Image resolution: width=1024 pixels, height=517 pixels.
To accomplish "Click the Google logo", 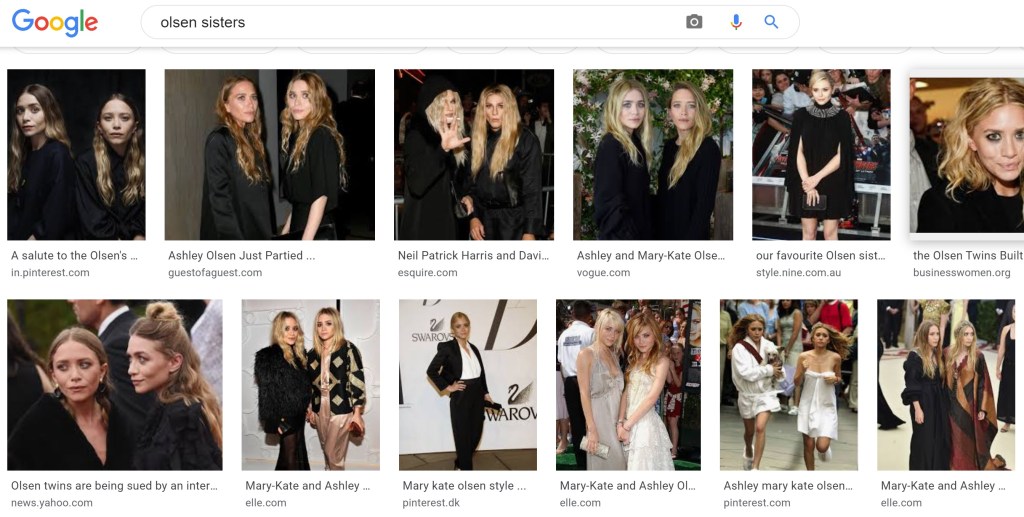I will [55, 22].
